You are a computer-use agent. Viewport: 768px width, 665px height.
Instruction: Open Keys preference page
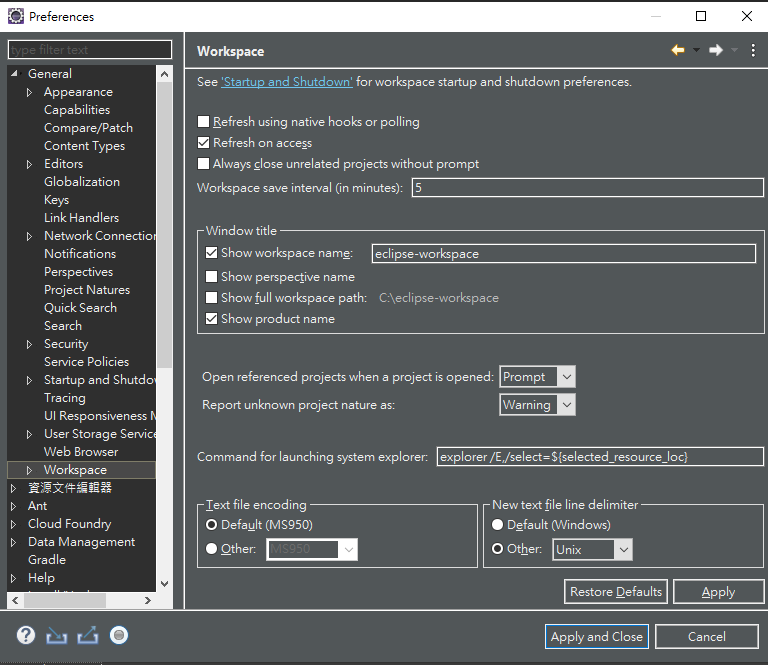[56, 200]
